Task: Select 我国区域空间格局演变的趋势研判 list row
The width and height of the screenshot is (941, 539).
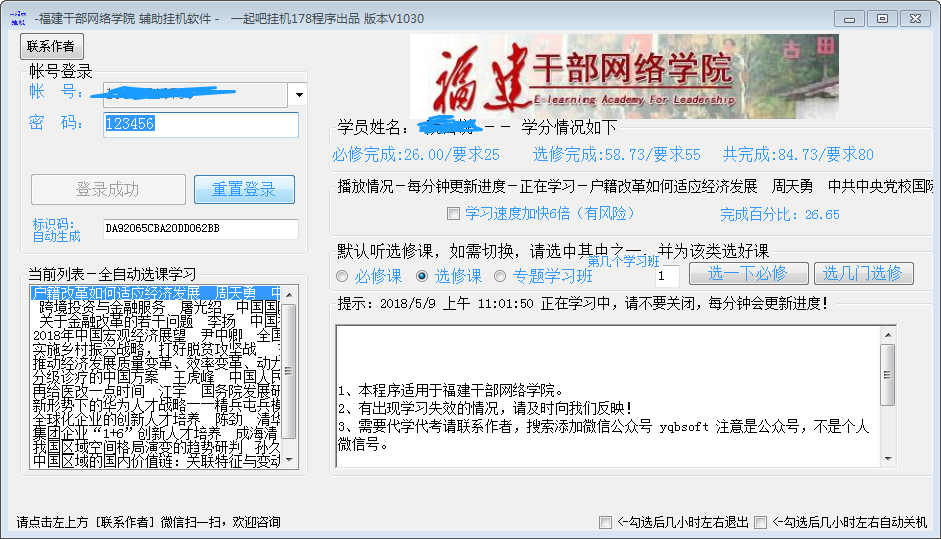Action: coord(155,447)
